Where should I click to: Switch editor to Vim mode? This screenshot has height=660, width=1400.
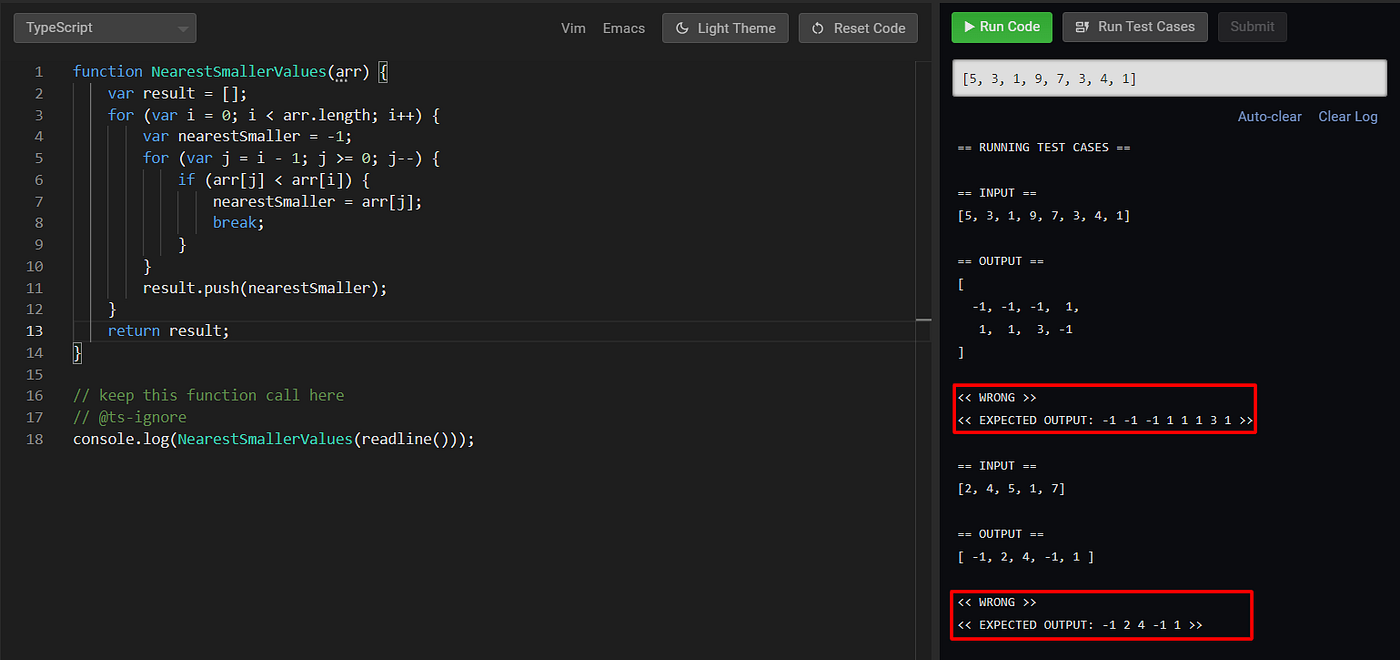point(573,28)
